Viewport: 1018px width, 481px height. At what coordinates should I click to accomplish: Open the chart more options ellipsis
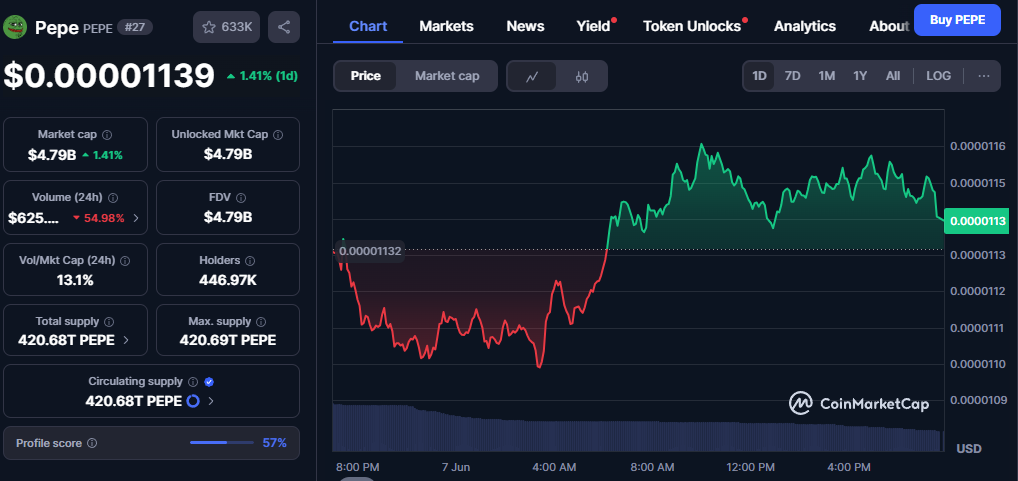[x=984, y=76]
